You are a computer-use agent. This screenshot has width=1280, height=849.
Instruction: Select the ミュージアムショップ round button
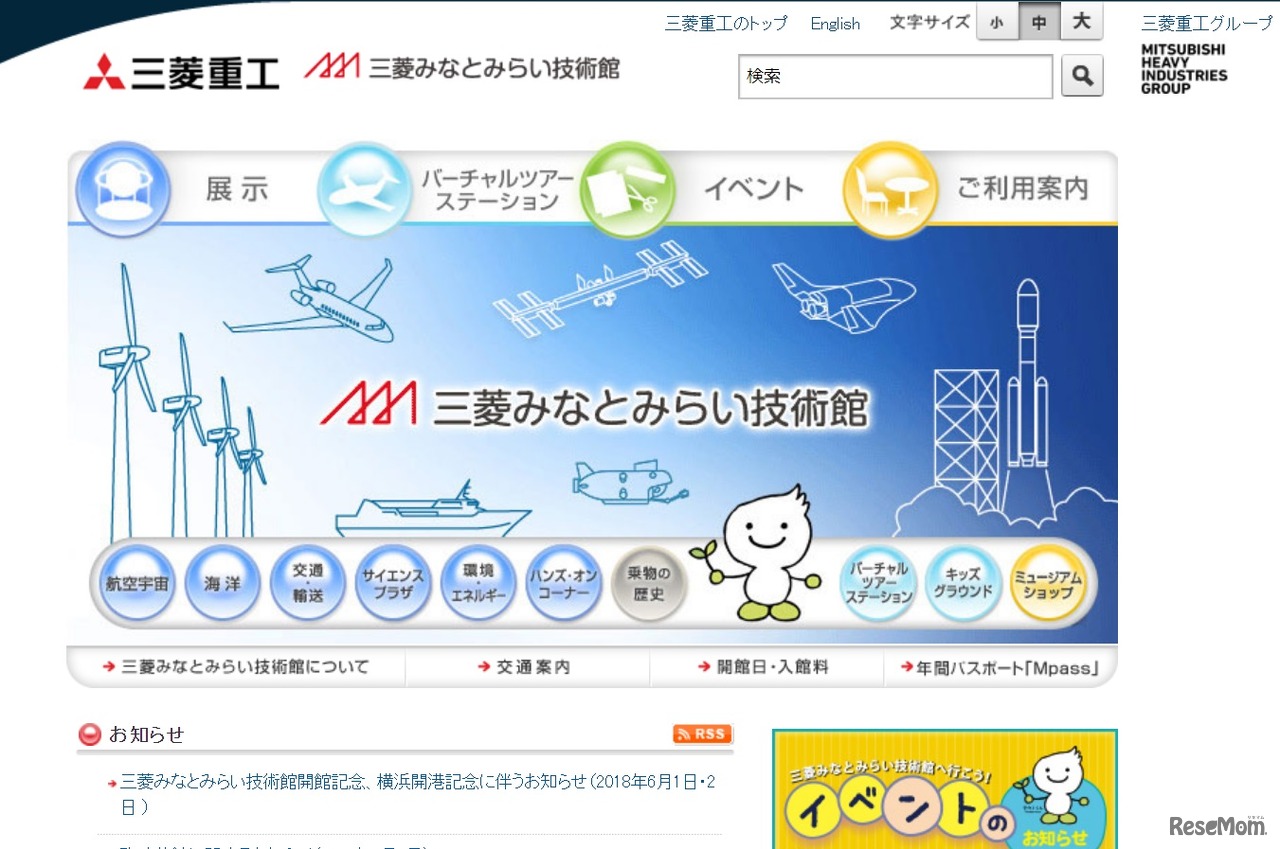1048,583
